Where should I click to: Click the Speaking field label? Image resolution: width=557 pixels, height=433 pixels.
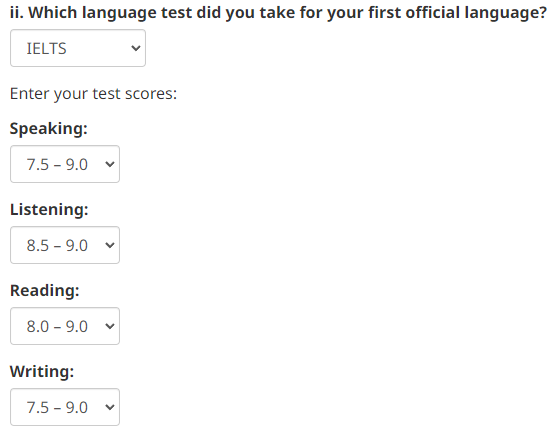48,129
